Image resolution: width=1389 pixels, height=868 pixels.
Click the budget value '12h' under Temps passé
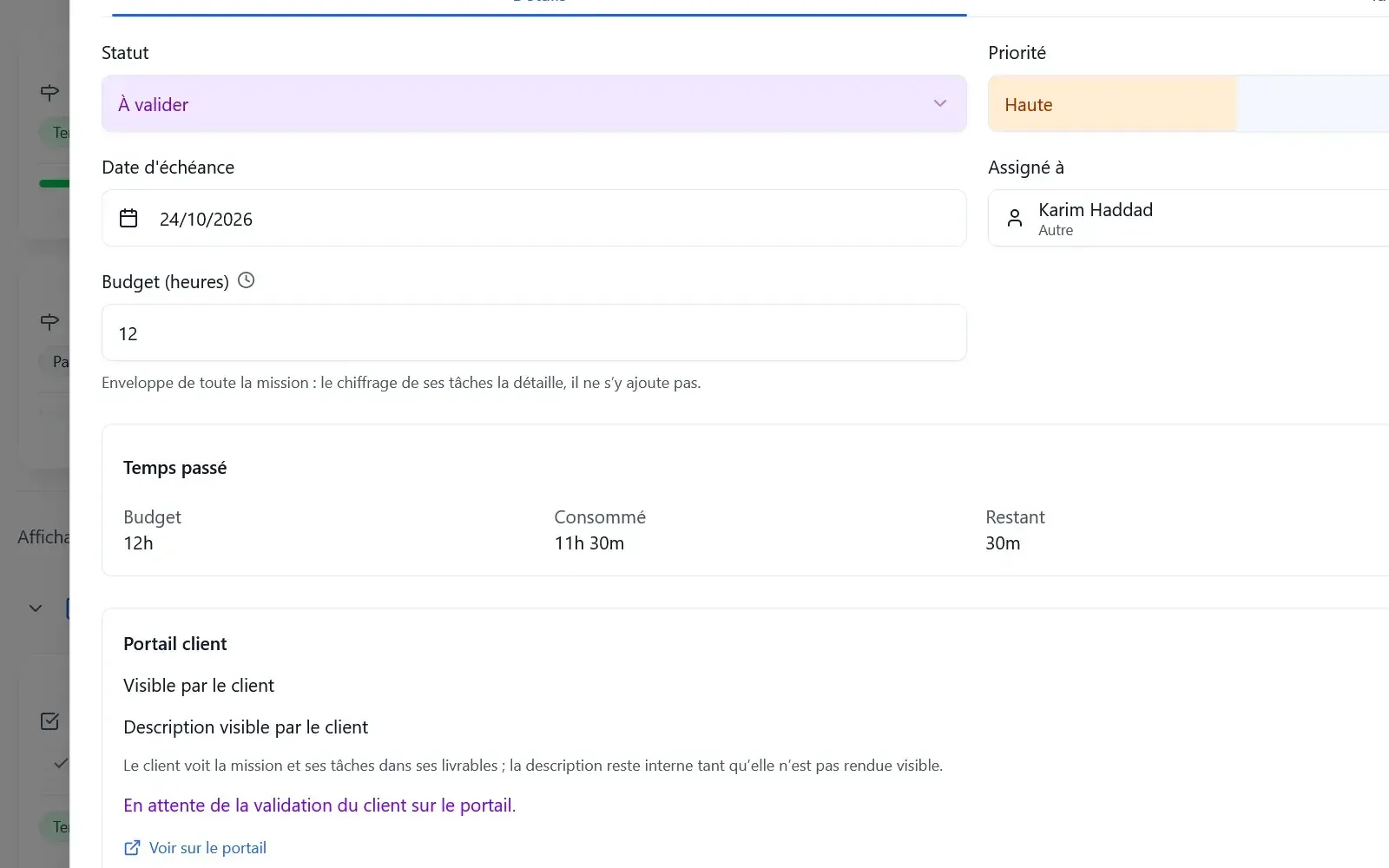coord(138,543)
